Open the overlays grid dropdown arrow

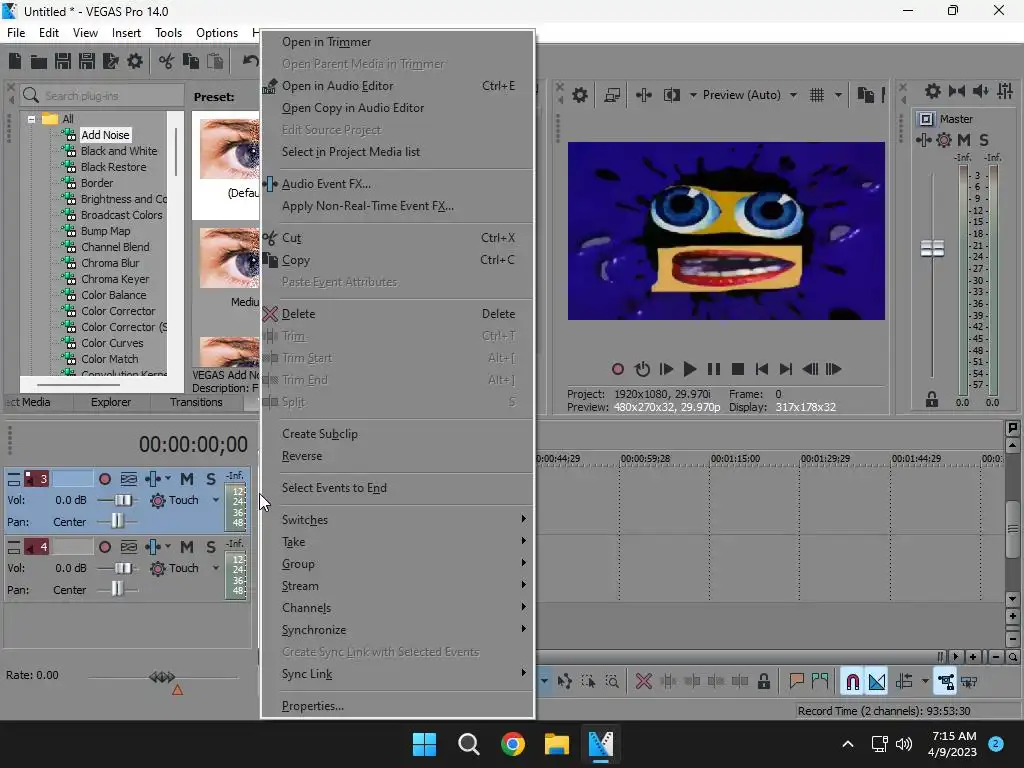click(838, 95)
